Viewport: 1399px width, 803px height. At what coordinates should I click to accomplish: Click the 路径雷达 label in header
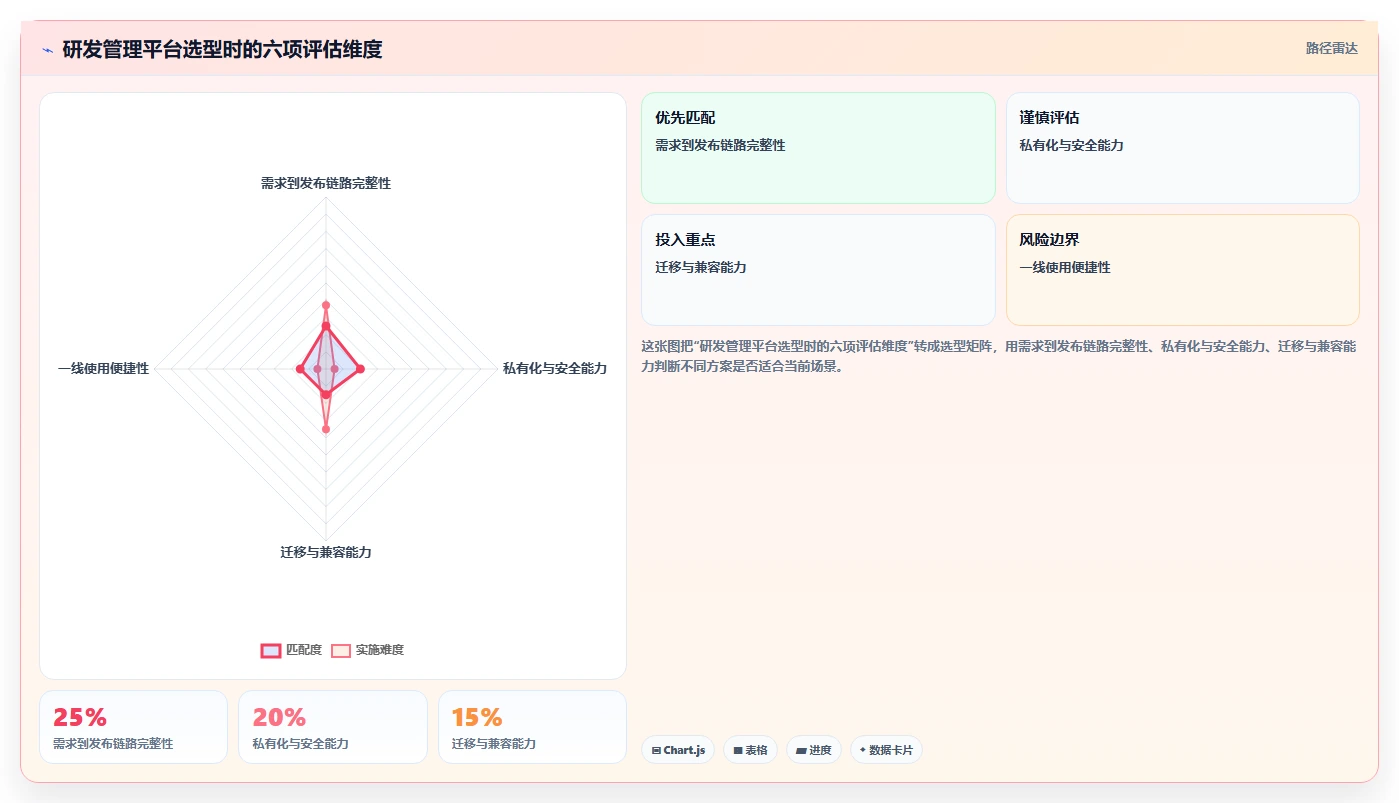pos(1331,48)
